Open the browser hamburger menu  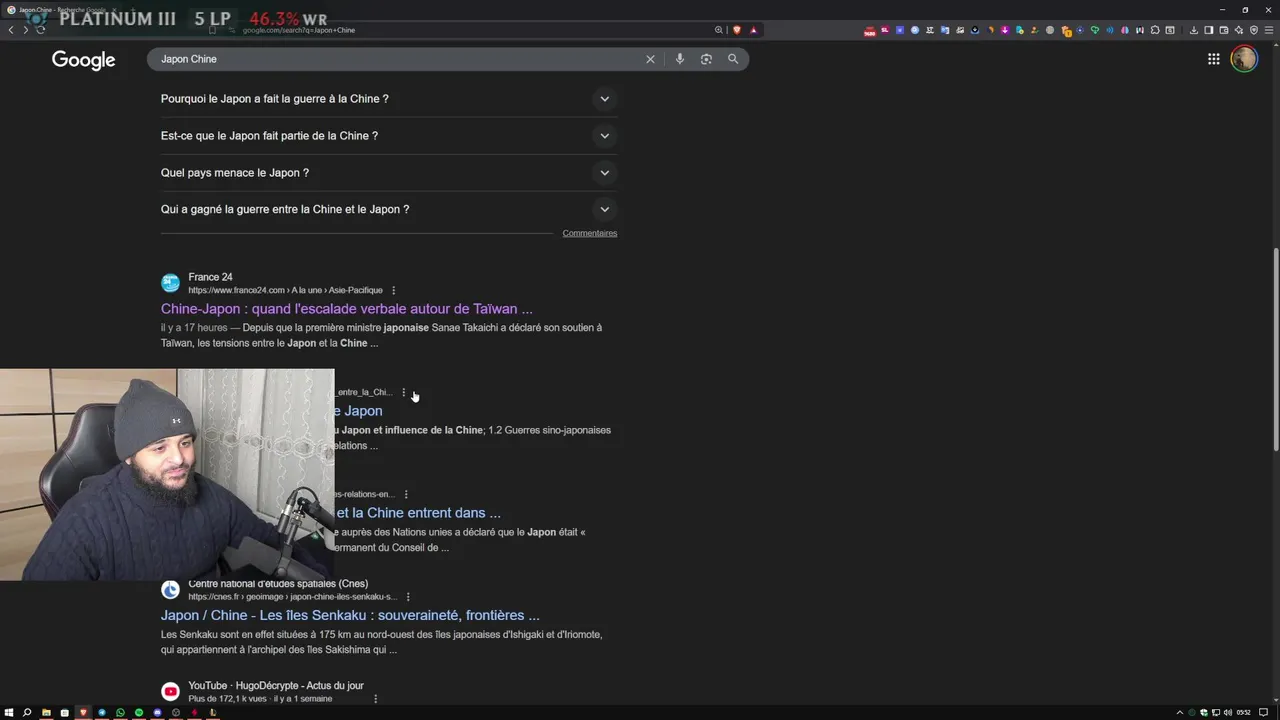(x=1268, y=30)
